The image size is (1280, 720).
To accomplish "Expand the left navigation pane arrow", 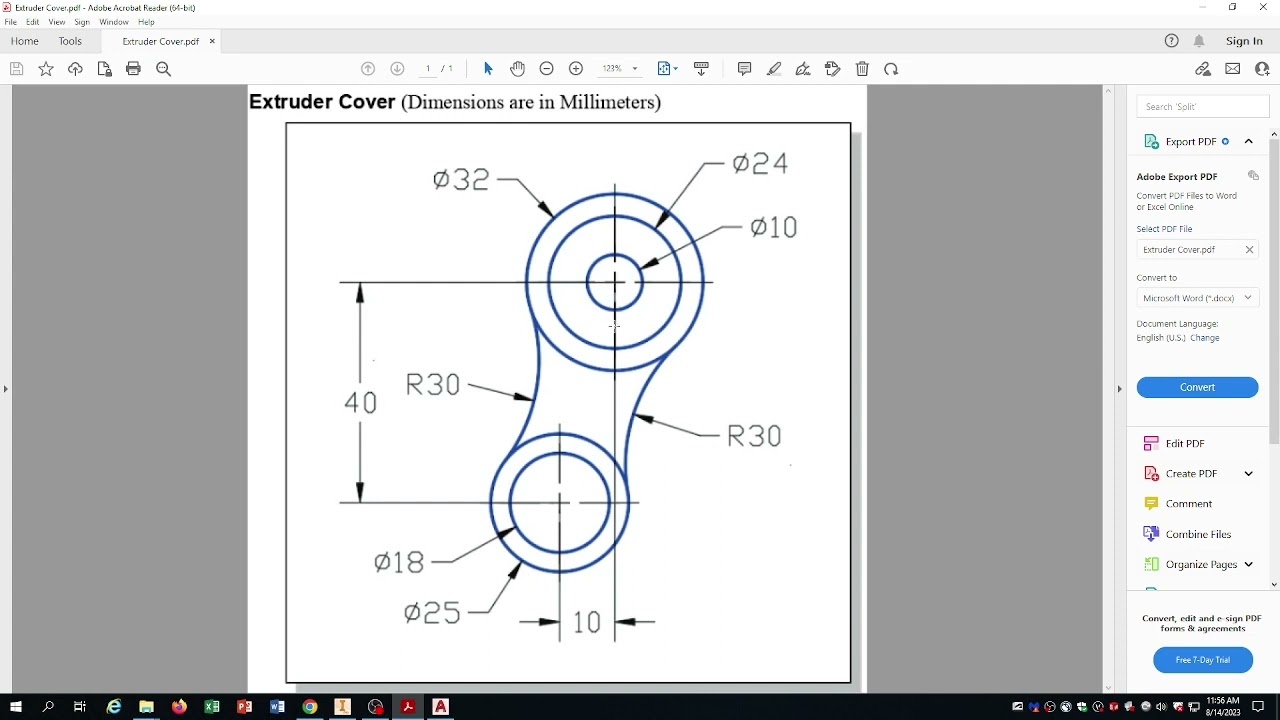I will click(5, 389).
